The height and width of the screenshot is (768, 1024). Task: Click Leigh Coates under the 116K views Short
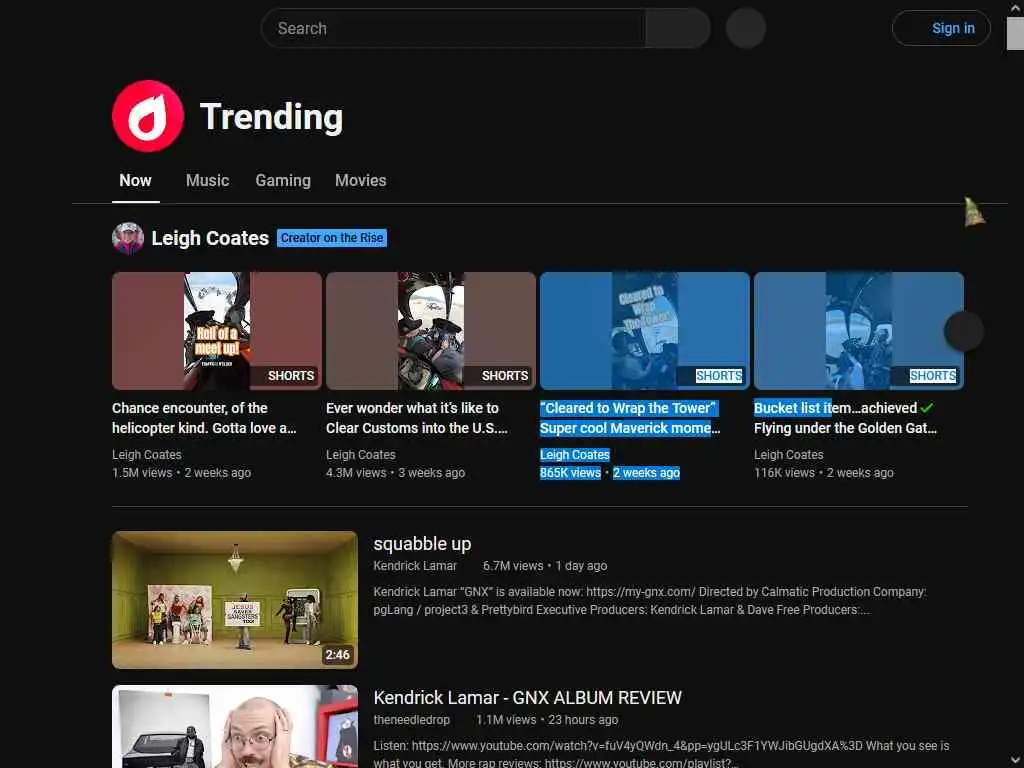[x=788, y=455]
